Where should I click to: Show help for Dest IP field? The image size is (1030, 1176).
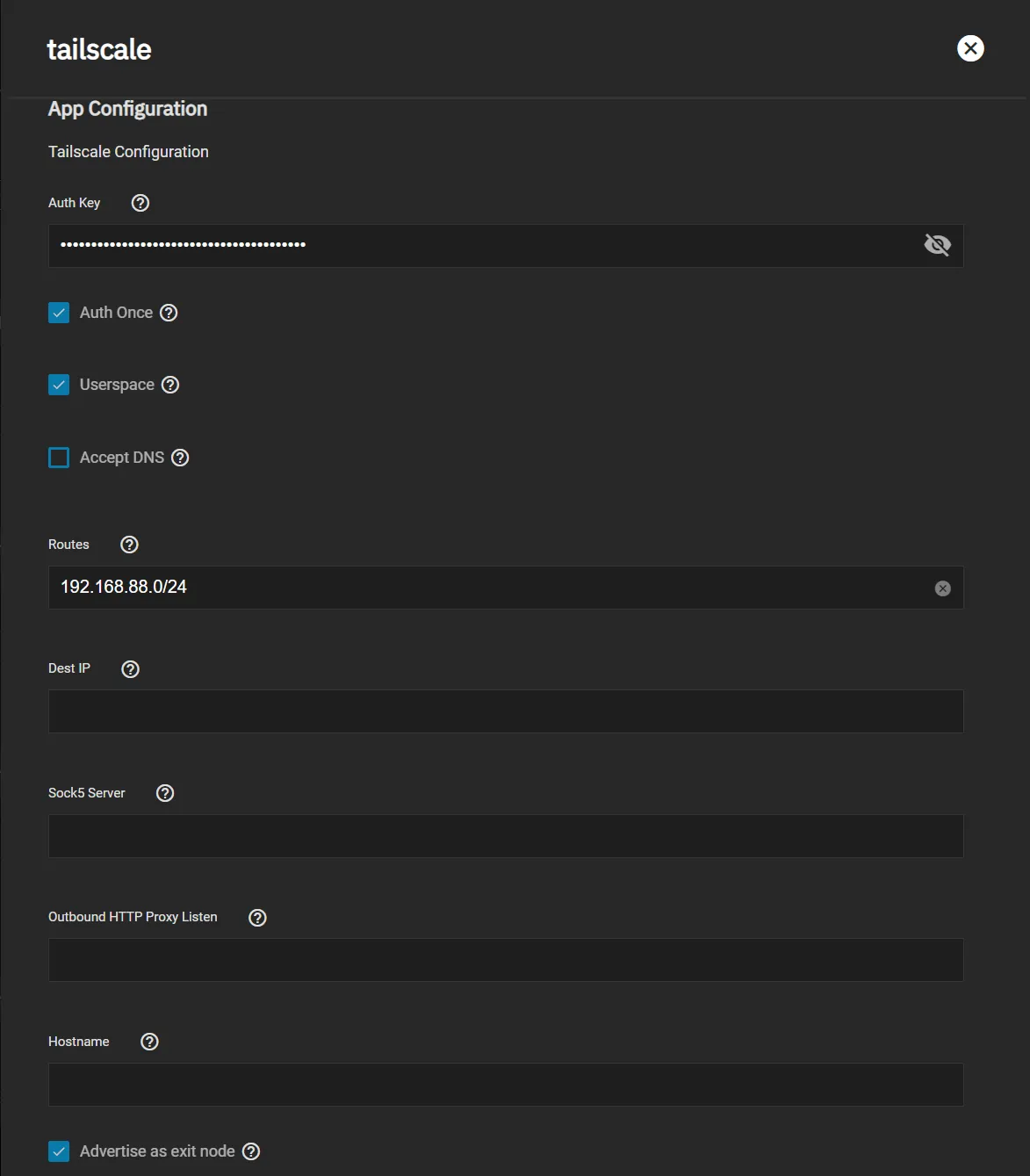click(x=130, y=669)
